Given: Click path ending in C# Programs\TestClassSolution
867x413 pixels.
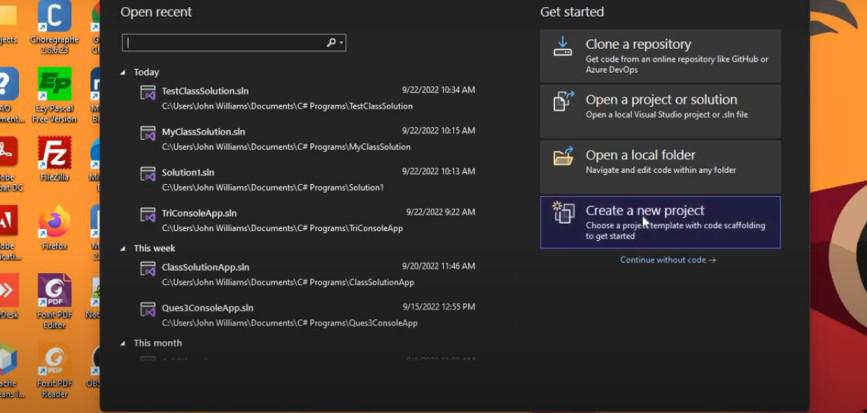Looking at the screenshot, I should 287,106.
